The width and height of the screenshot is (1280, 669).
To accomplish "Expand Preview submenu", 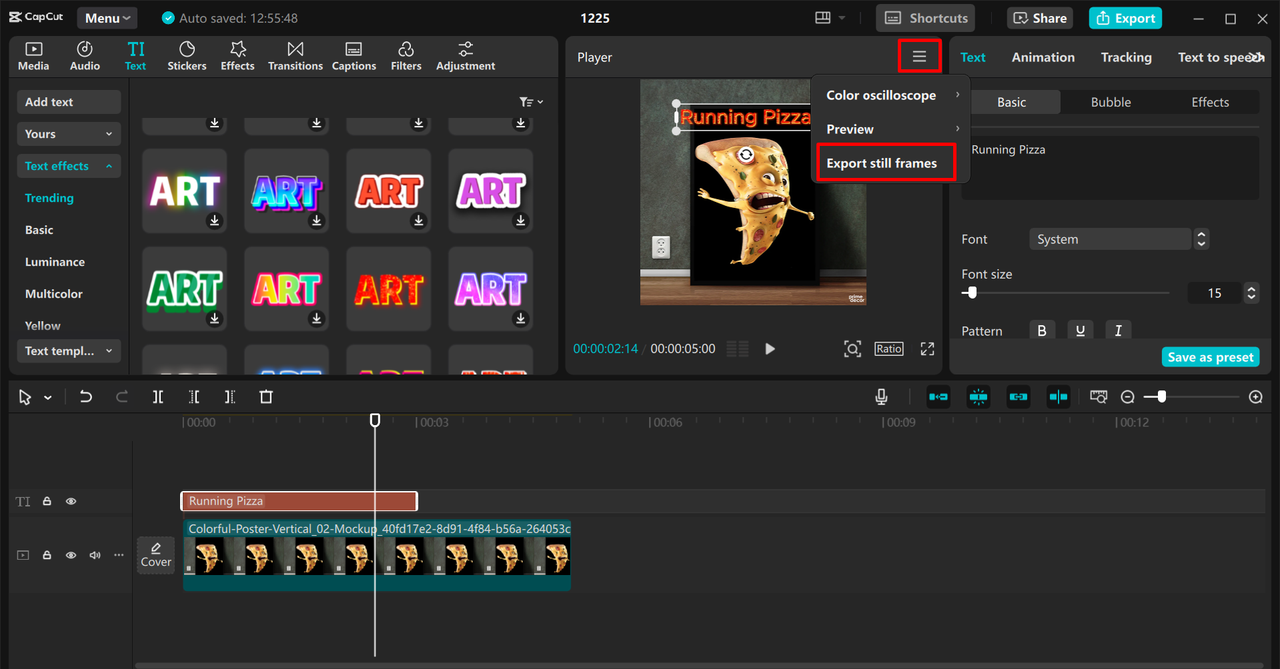I will [891, 129].
